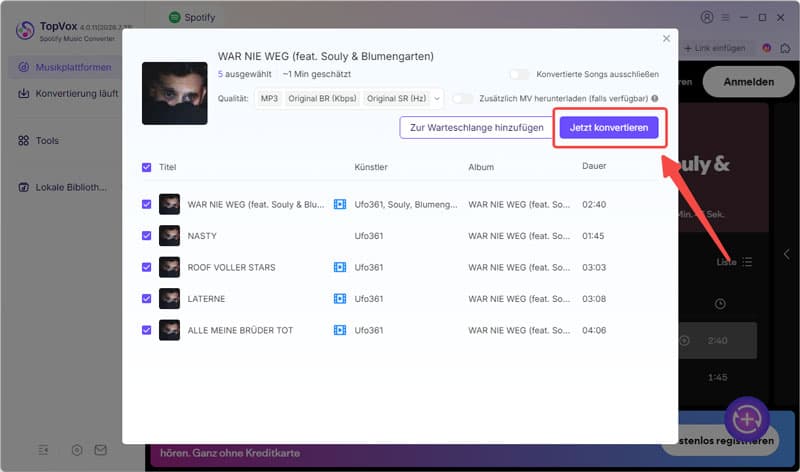Click the 01:45 duration cell
The image size is (800, 472).
click(x=593, y=236)
